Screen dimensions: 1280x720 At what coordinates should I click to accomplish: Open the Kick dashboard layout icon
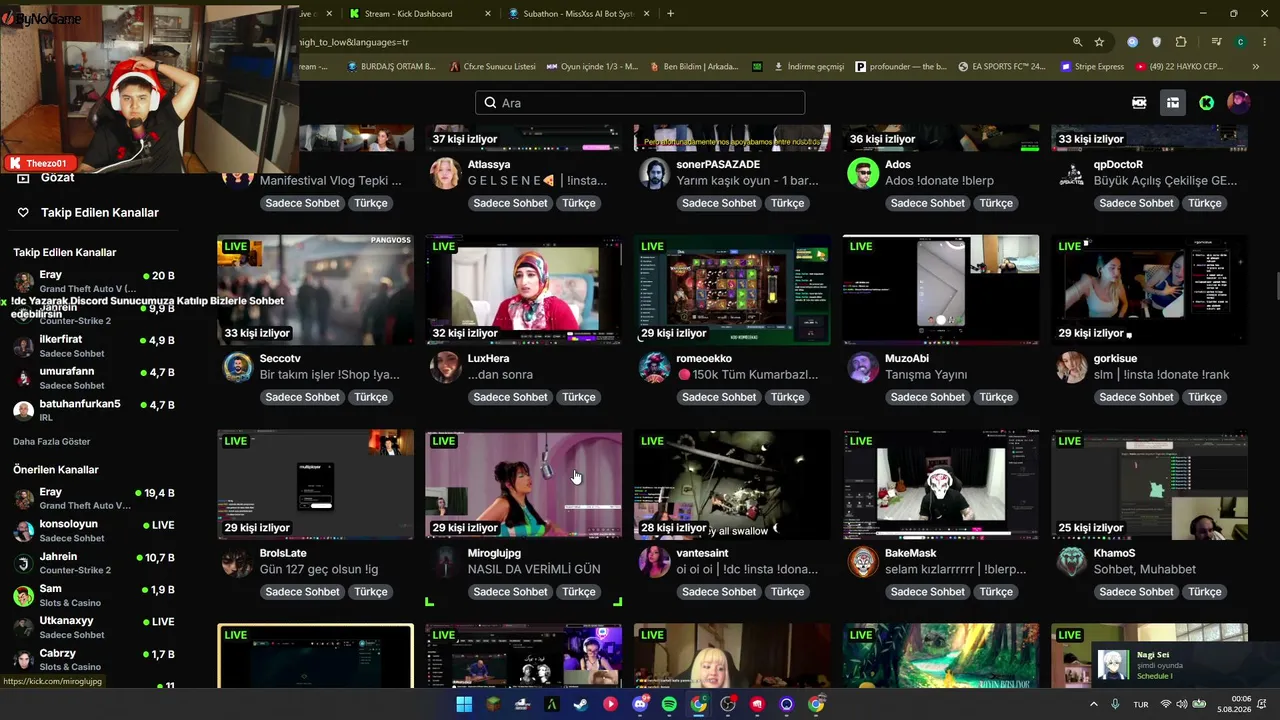point(1173,103)
